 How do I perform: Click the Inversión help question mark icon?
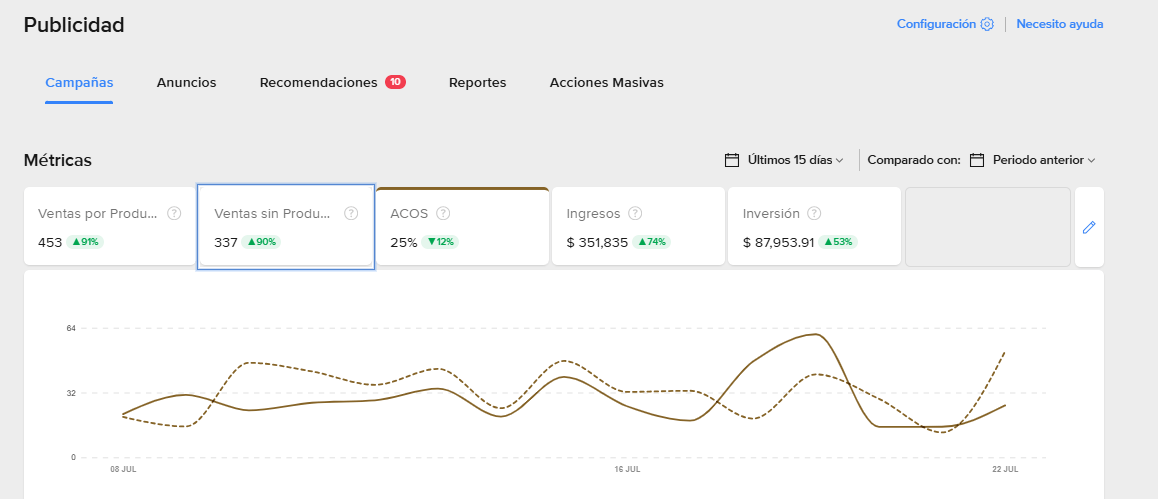tap(814, 213)
